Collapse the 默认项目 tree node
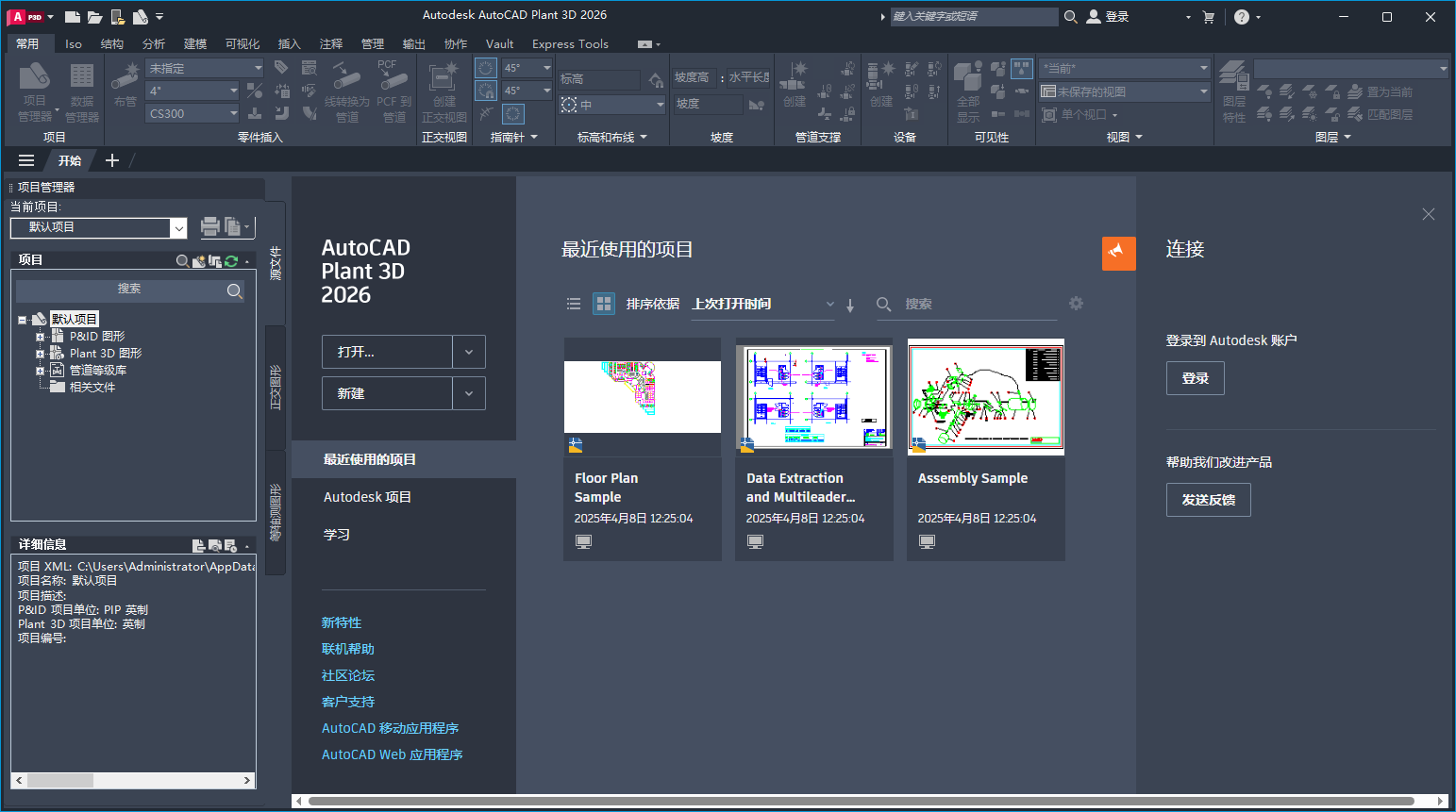The height and width of the screenshot is (812, 1456). tap(22, 320)
